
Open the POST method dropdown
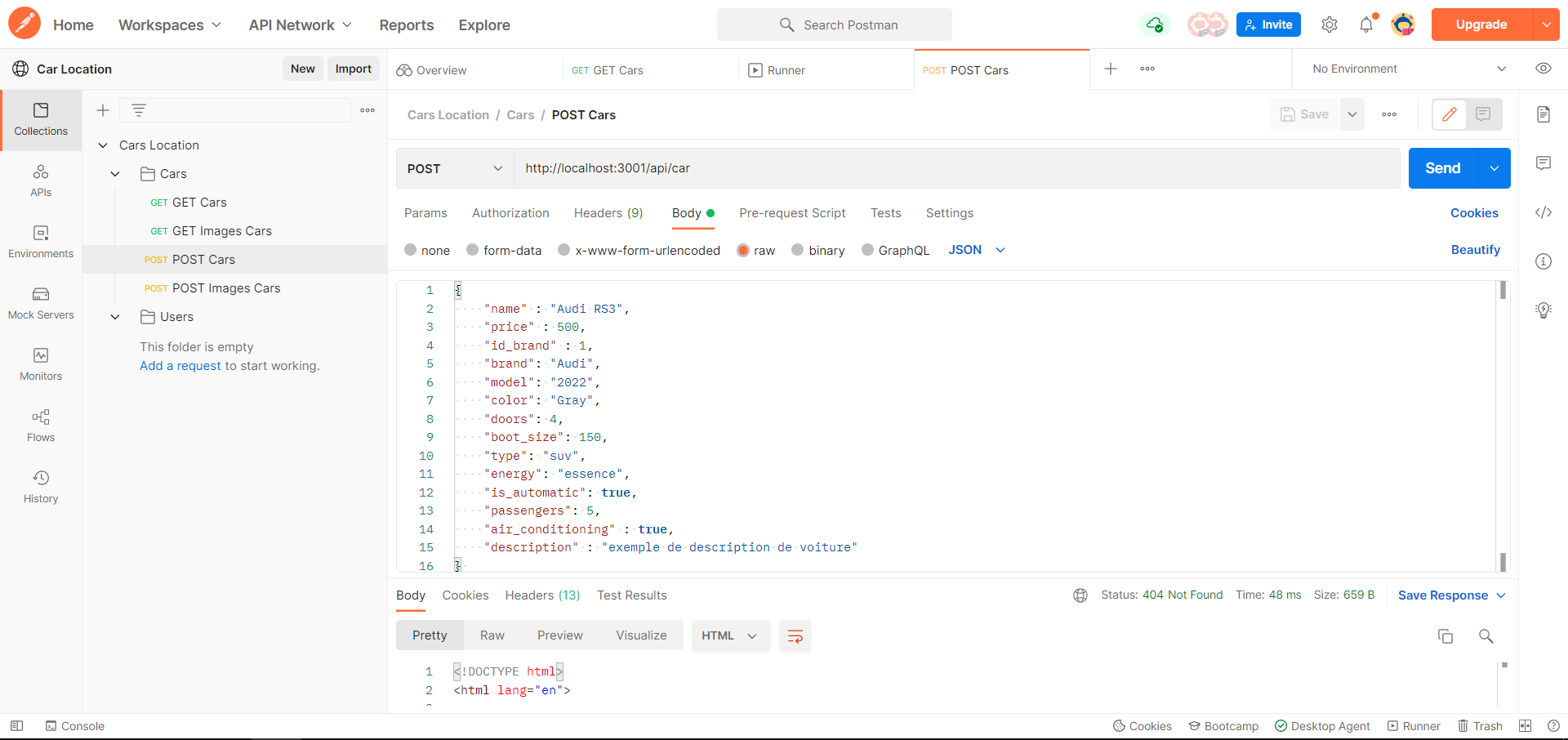point(455,168)
